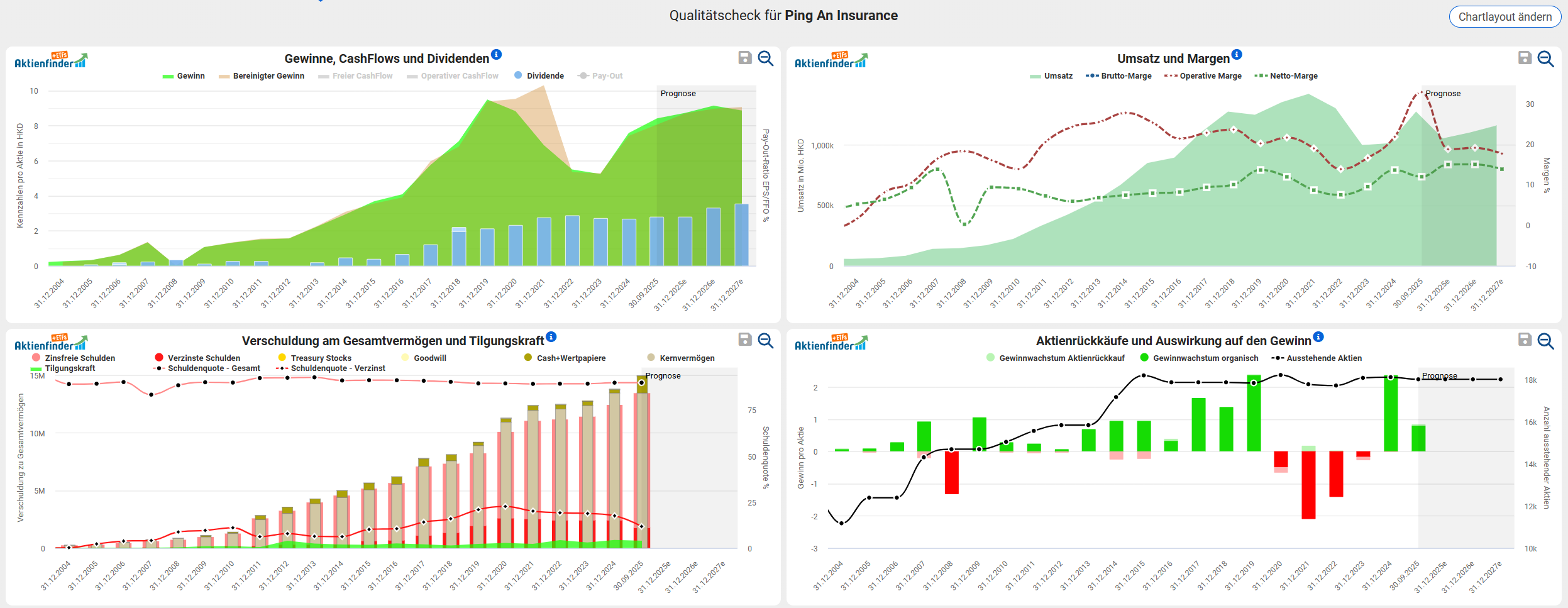Save the Umsatz und Margen chart
The image size is (1568, 608).
click(x=1525, y=58)
